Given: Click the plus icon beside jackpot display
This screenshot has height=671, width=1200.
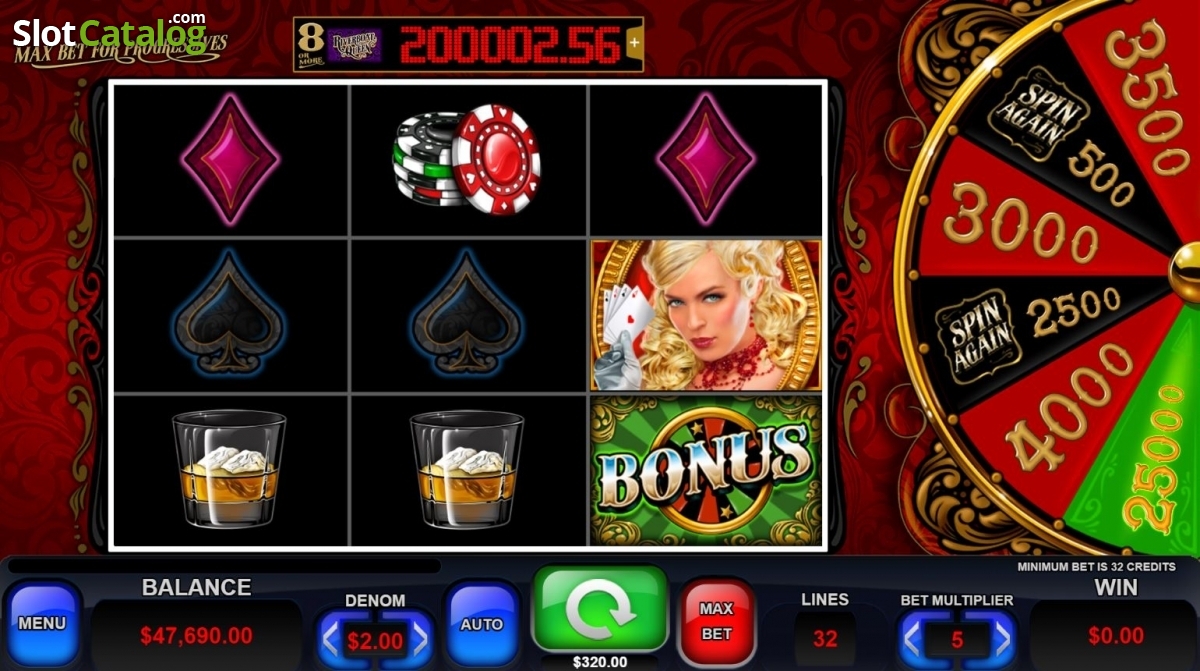Looking at the screenshot, I should point(633,44).
